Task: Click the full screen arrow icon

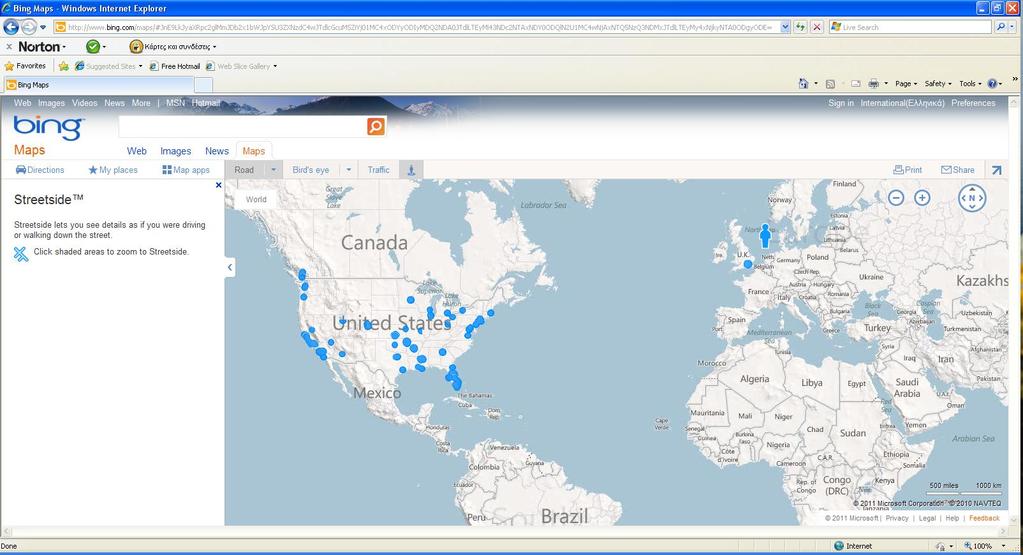Action: (x=996, y=170)
